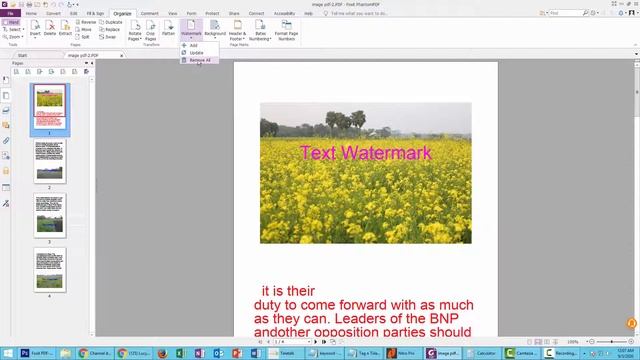Click the Swap pages button

[107, 37]
